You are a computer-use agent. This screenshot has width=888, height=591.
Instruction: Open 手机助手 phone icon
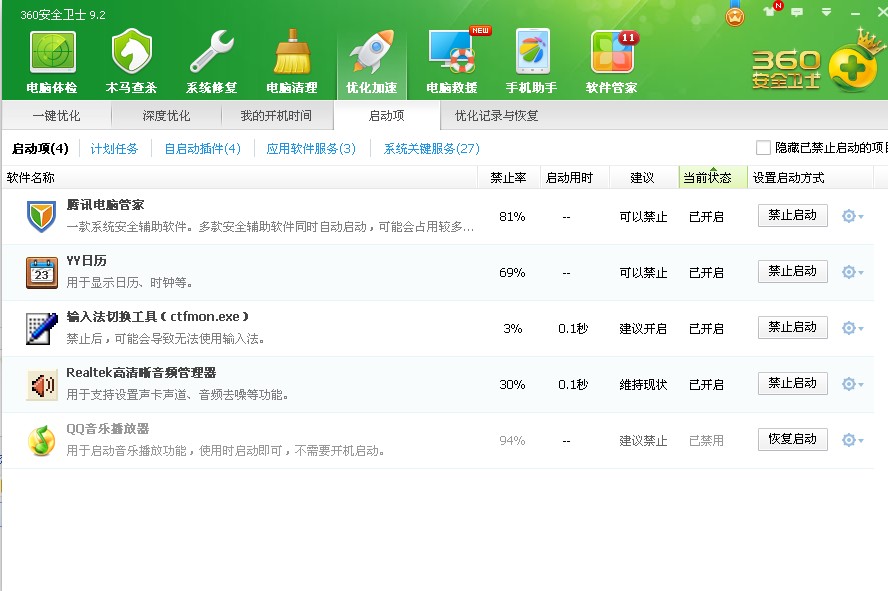pos(532,52)
